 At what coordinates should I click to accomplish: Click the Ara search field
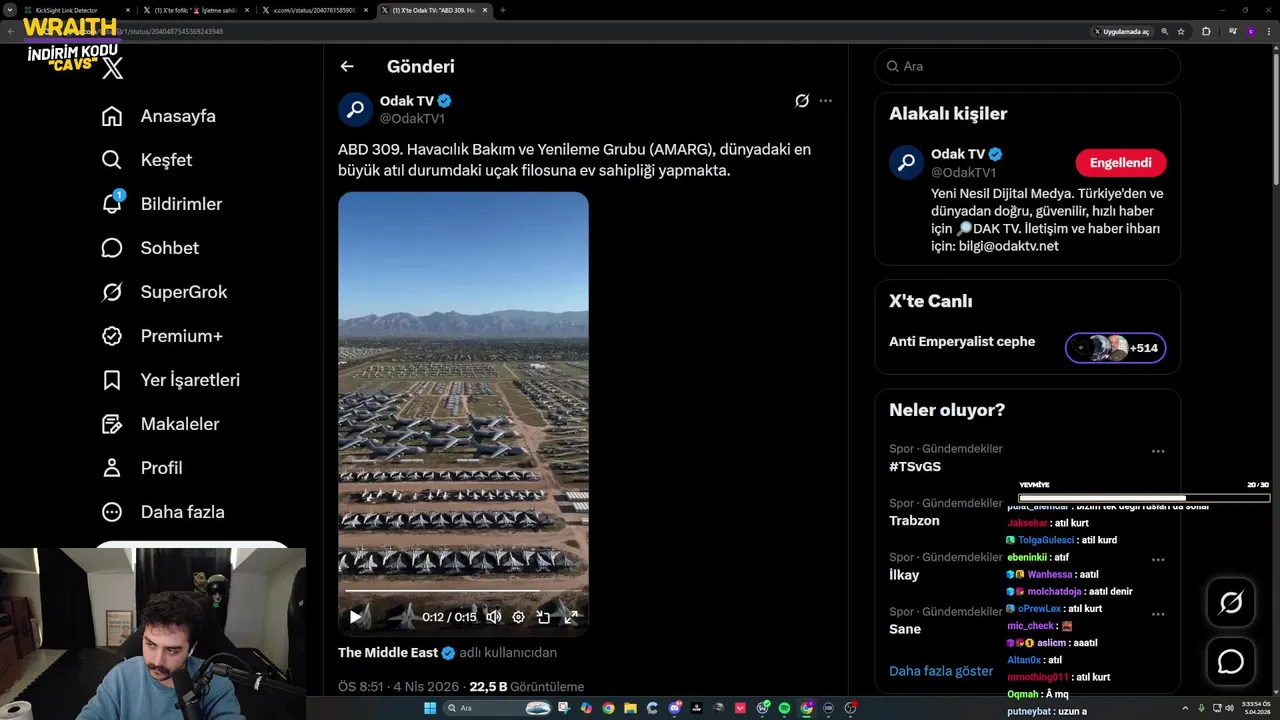coord(1030,66)
